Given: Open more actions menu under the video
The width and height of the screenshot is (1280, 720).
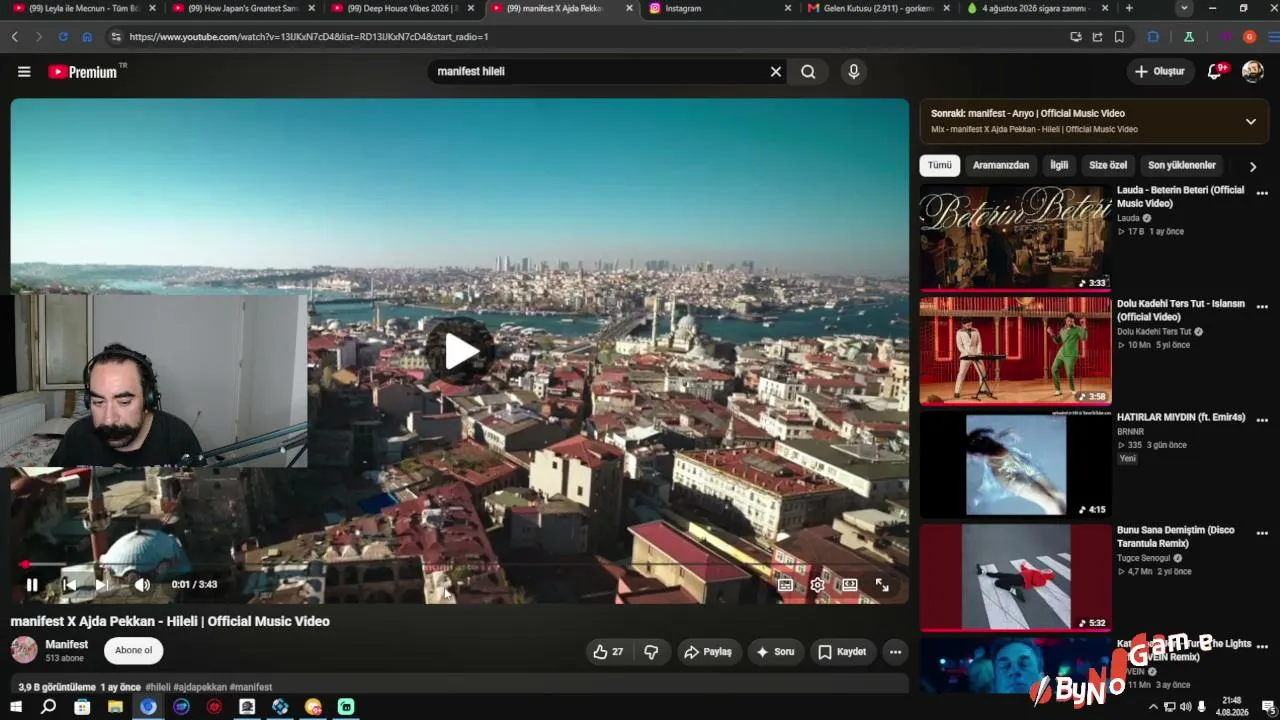Looking at the screenshot, I should coord(895,652).
